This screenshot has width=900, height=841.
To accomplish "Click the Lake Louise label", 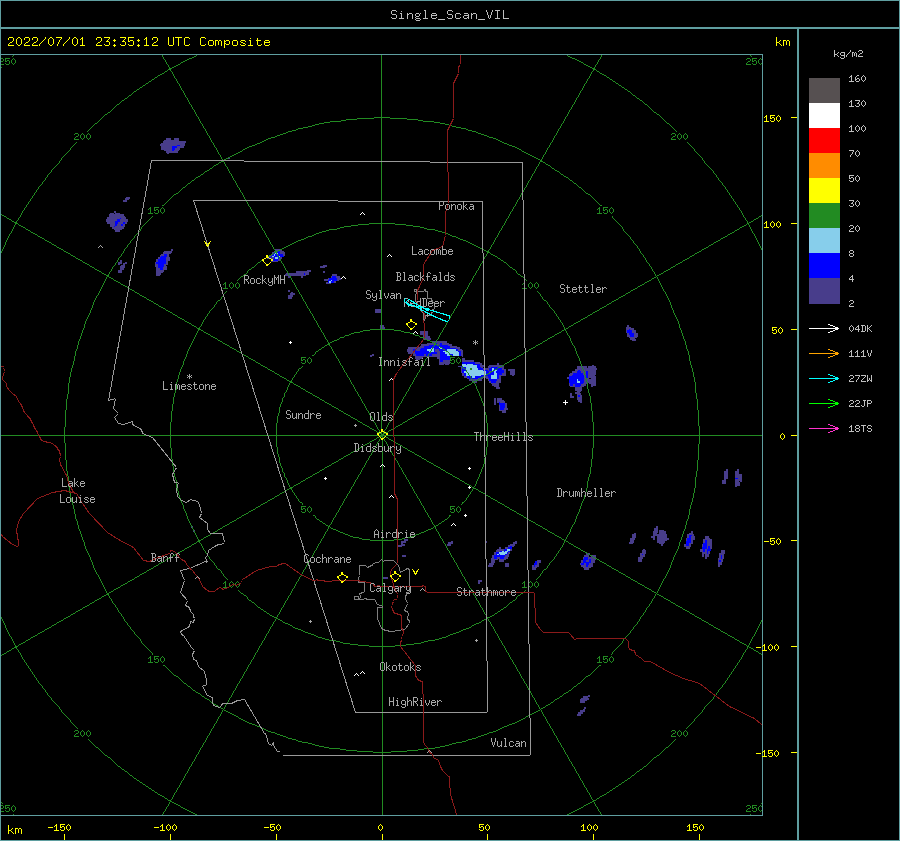I will (77, 491).
